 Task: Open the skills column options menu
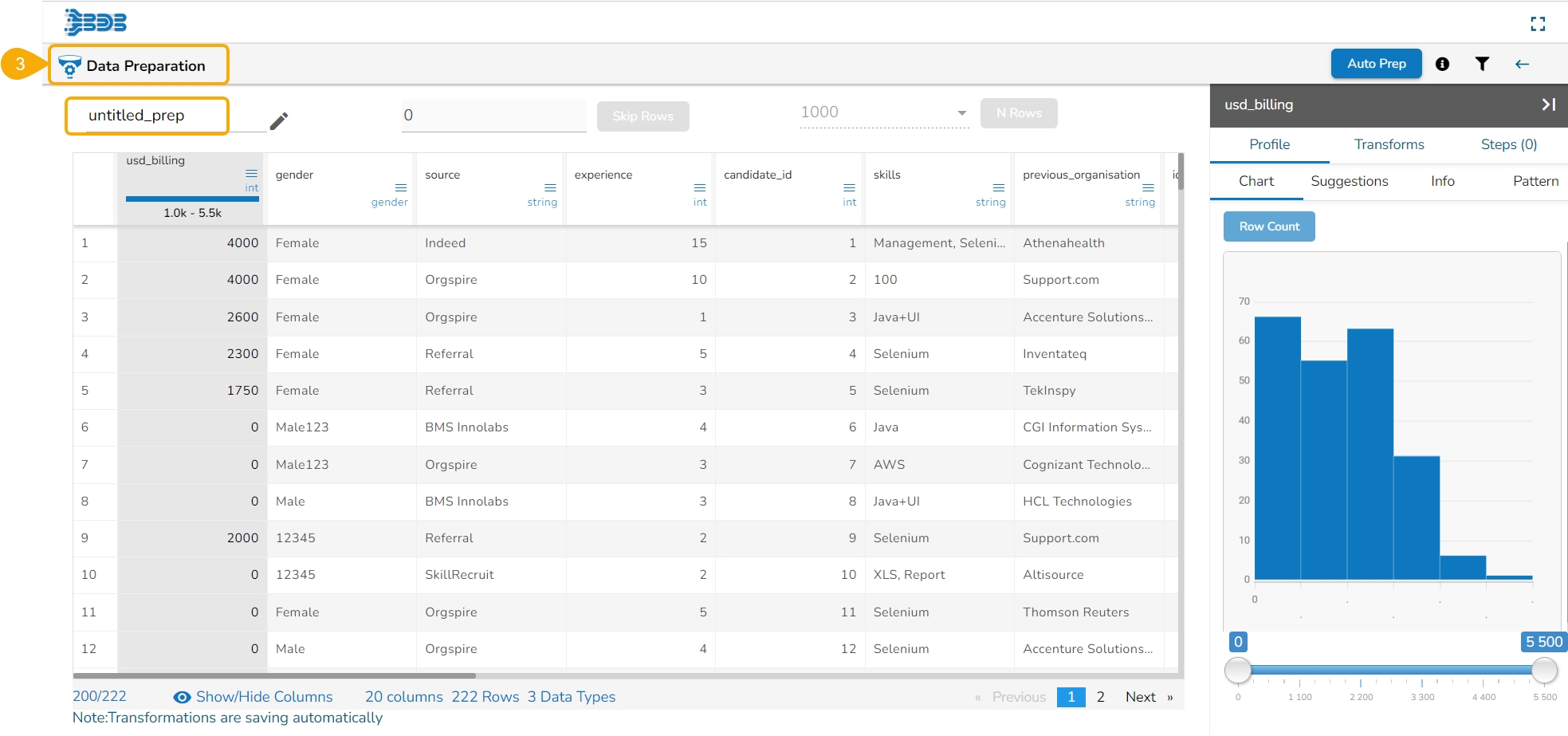coord(998,187)
